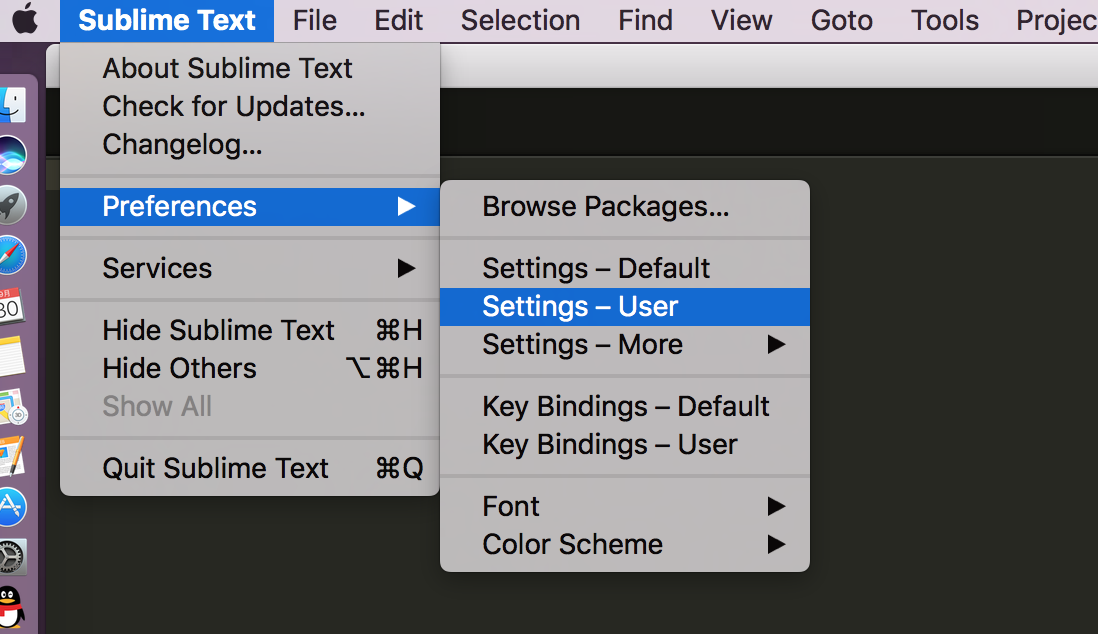Image resolution: width=1098 pixels, height=634 pixels.
Task: Choose Settings – User menu item
Action: 580,307
